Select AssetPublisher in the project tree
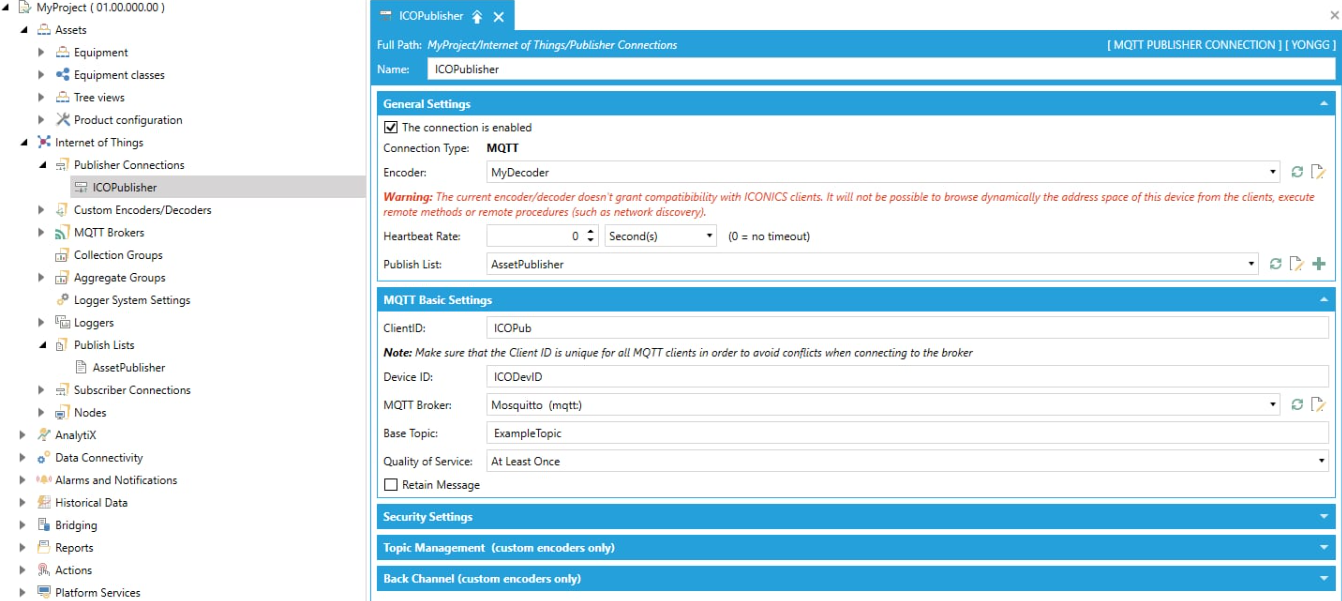This screenshot has height=601, width=1342. pyautogui.click(x=128, y=368)
